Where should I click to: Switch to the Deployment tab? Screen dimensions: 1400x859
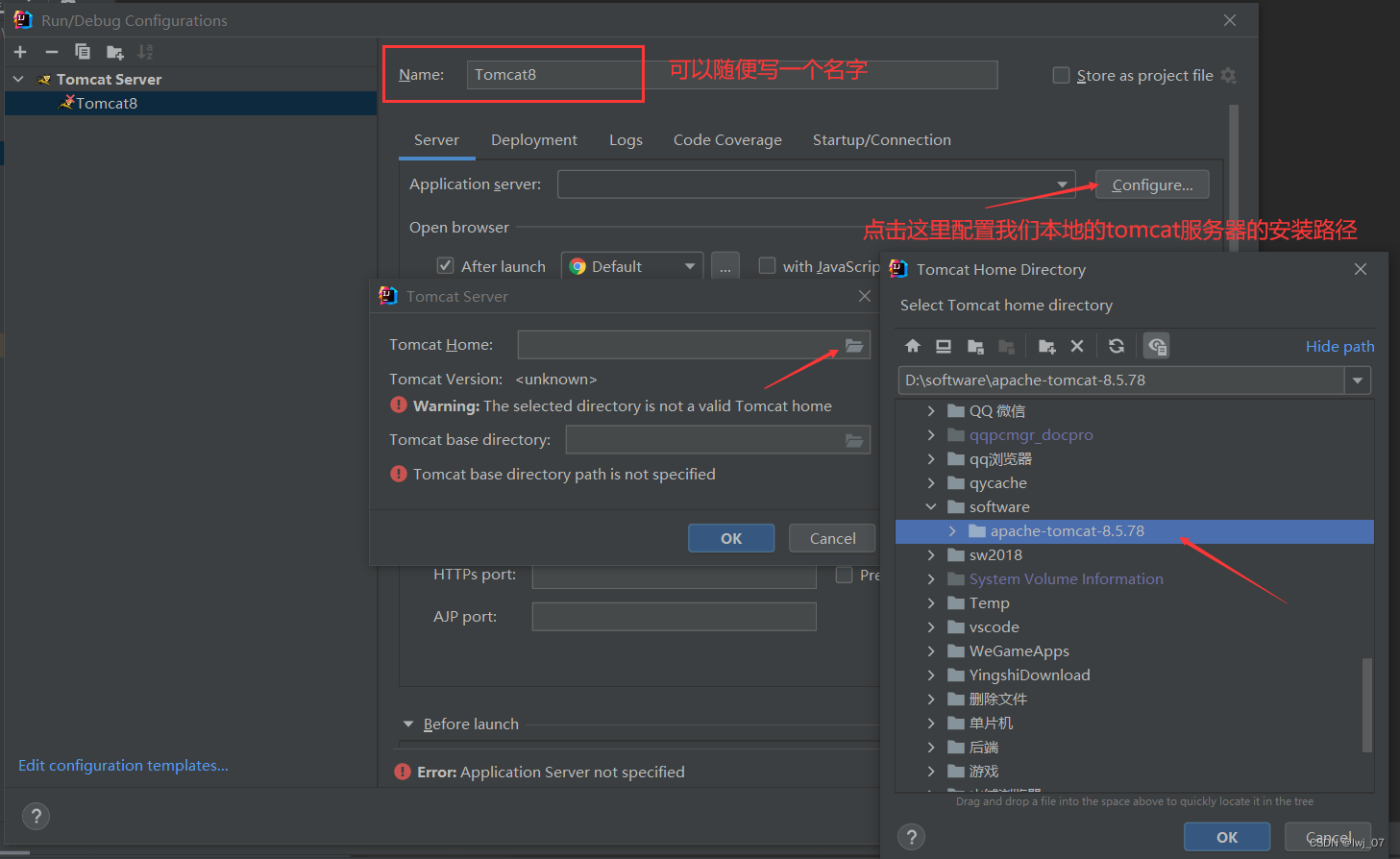click(x=534, y=139)
